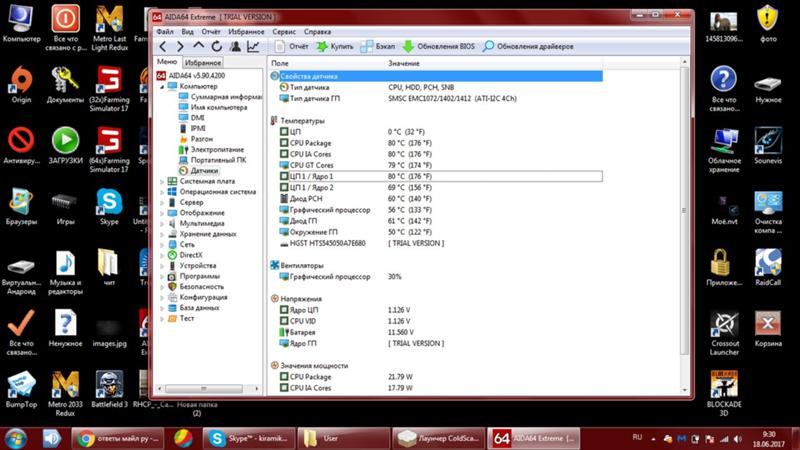This screenshot has width=800, height=450.
Task: Expand the Сеть tree node
Action: (x=162, y=245)
